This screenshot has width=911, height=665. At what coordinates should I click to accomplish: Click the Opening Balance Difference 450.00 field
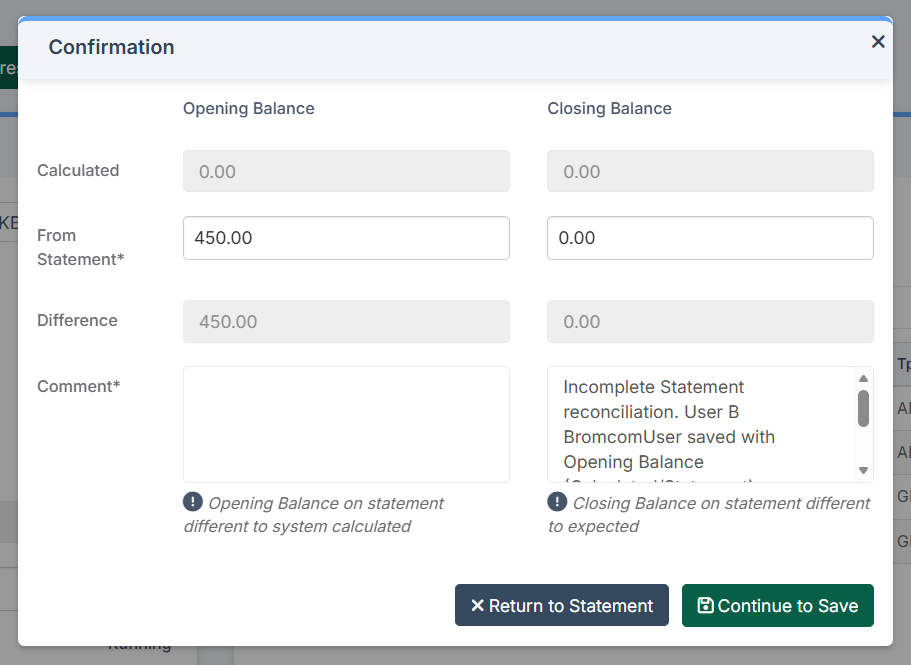pos(346,321)
